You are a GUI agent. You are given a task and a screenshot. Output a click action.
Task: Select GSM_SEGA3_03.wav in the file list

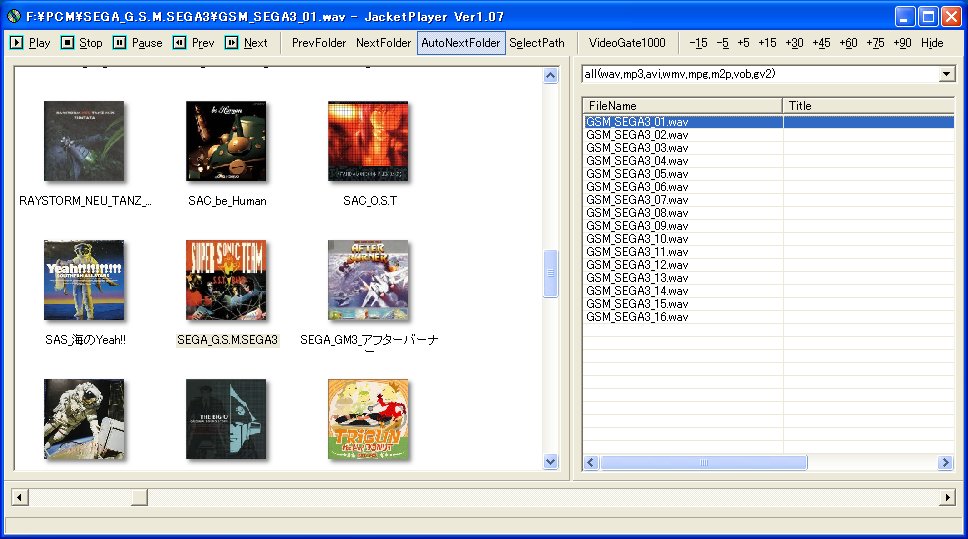(x=637, y=148)
